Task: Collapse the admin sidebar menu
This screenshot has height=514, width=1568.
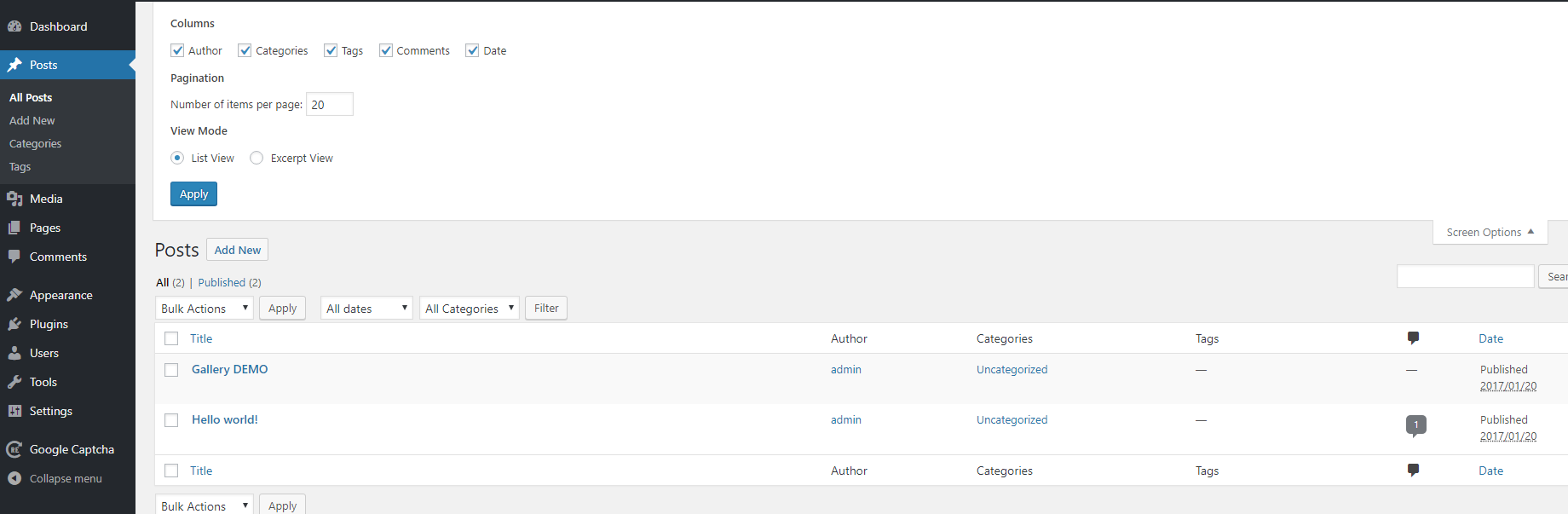Action: 56,479
